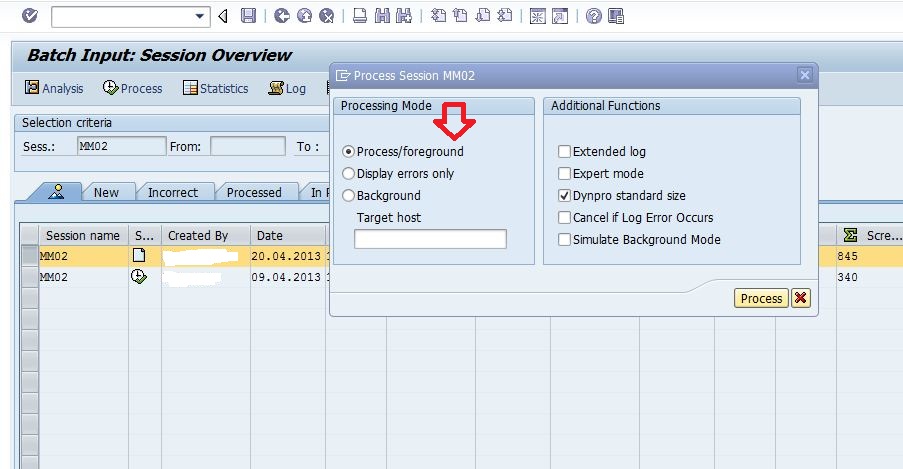Screen dimensions: 903x469
Task: Click the Find binoculars icon
Action: (x=382, y=16)
